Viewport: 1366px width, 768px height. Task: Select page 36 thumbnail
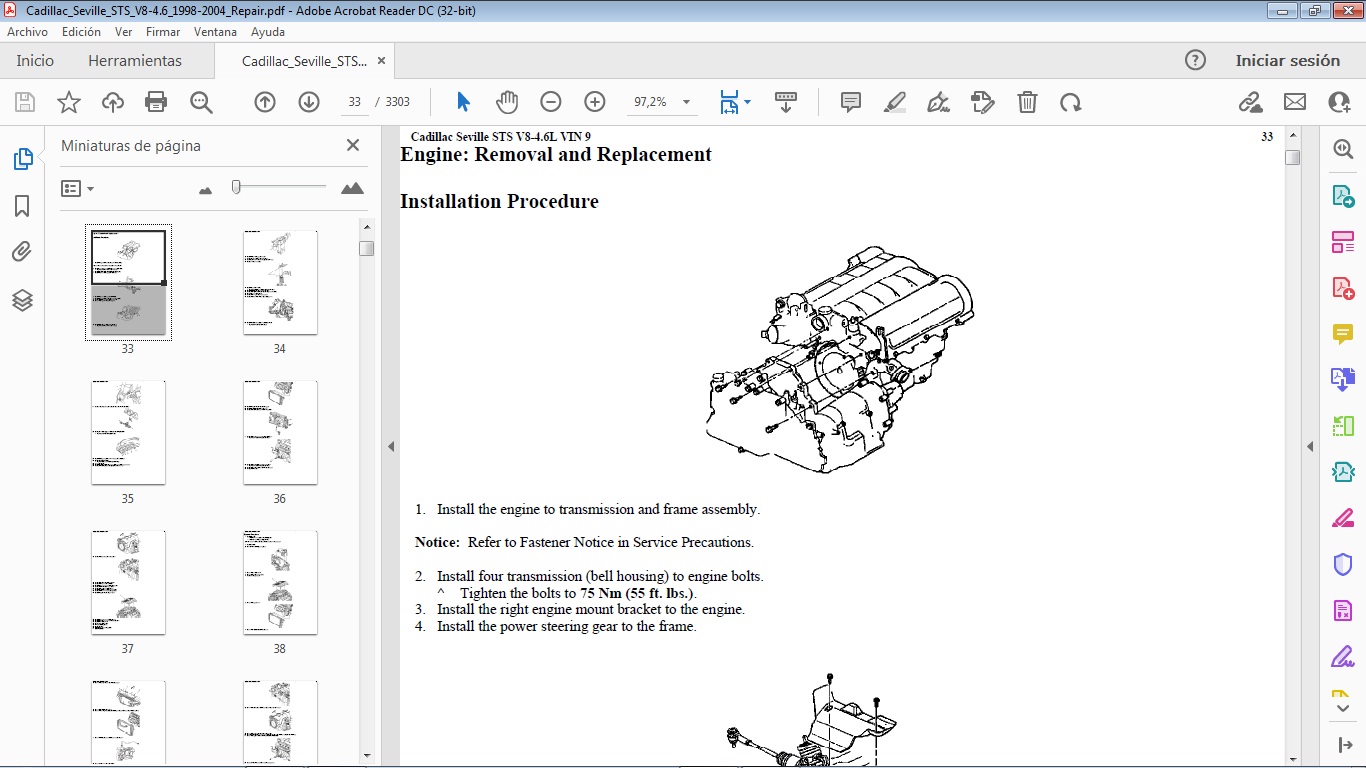pyautogui.click(x=280, y=432)
